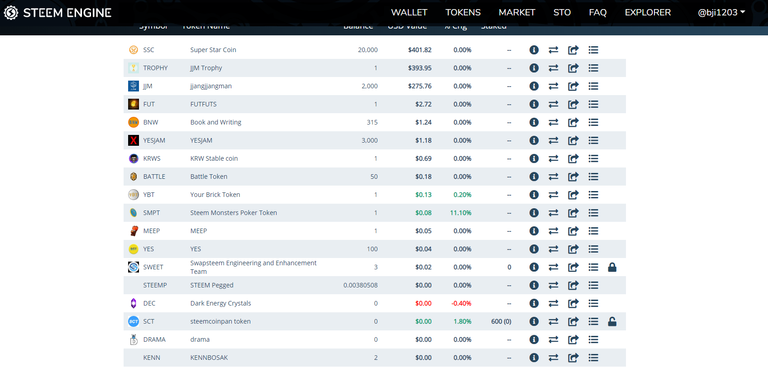The height and width of the screenshot is (372, 768).
Task: Click DEC purple crystal icon
Action: (133, 303)
